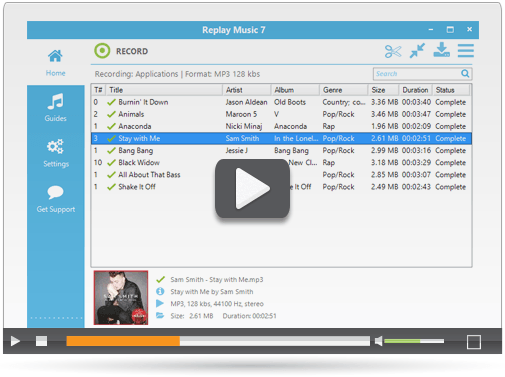Sort by the Album column header
The width and height of the screenshot is (505, 377).
coord(295,90)
